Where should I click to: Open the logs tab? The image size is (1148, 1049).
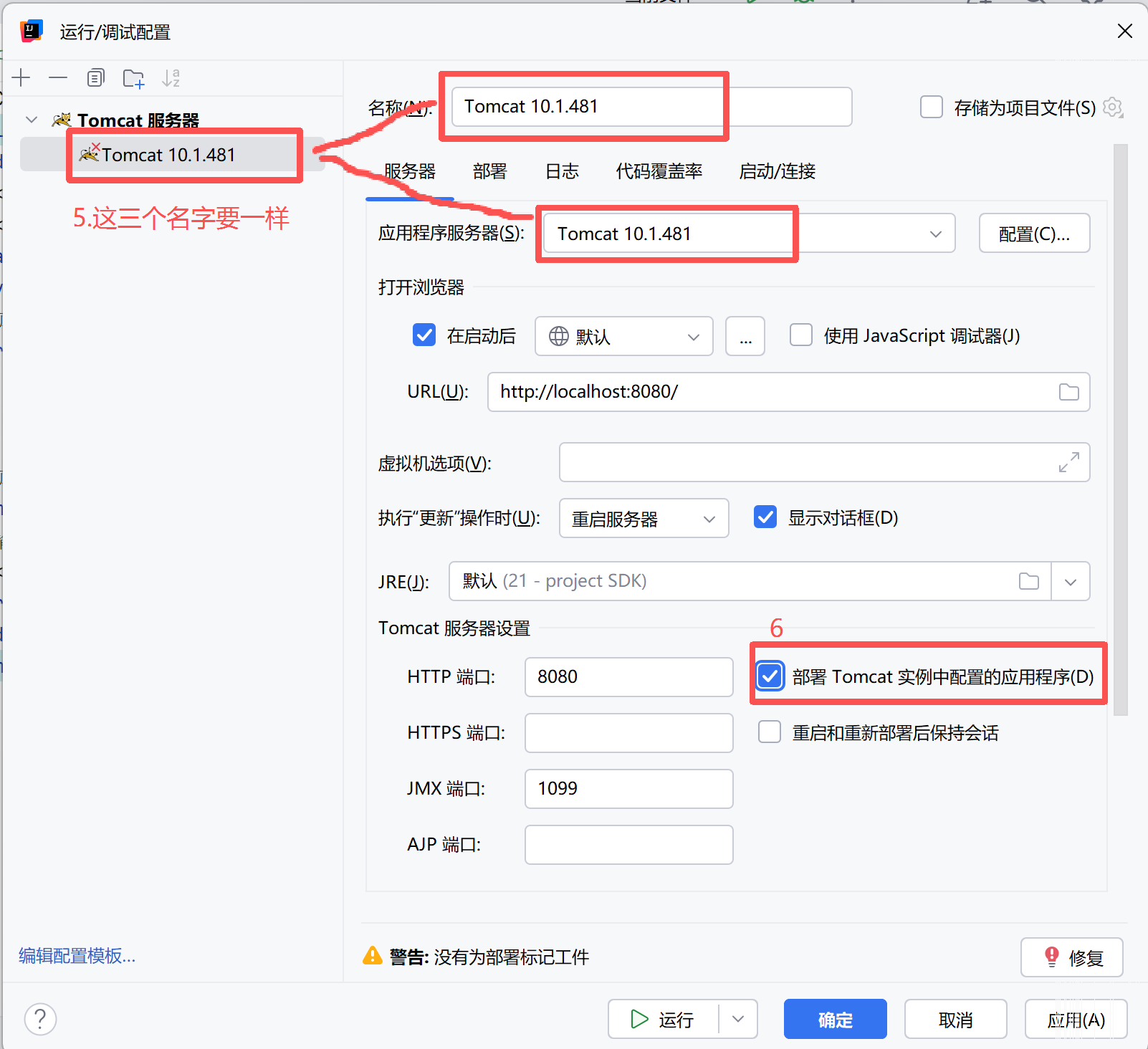(562, 171)
